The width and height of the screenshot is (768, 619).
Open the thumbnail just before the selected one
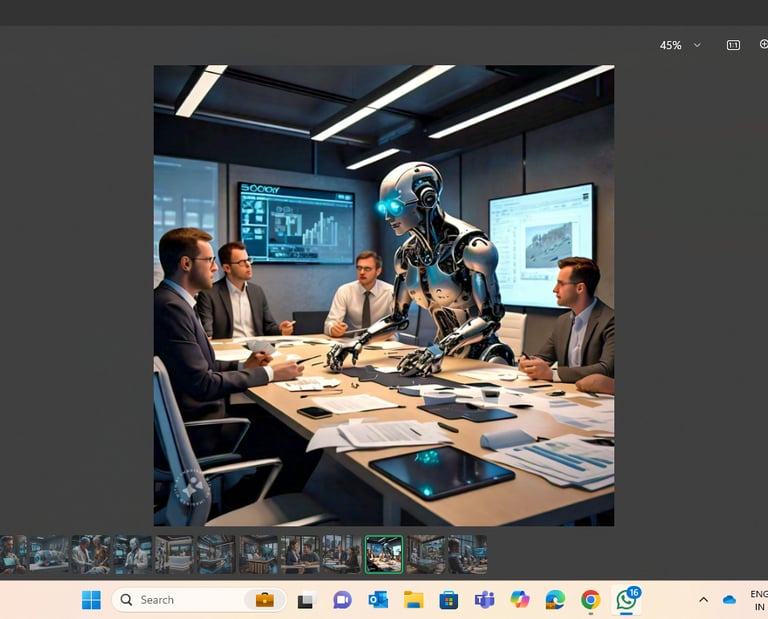click(342, 554)
